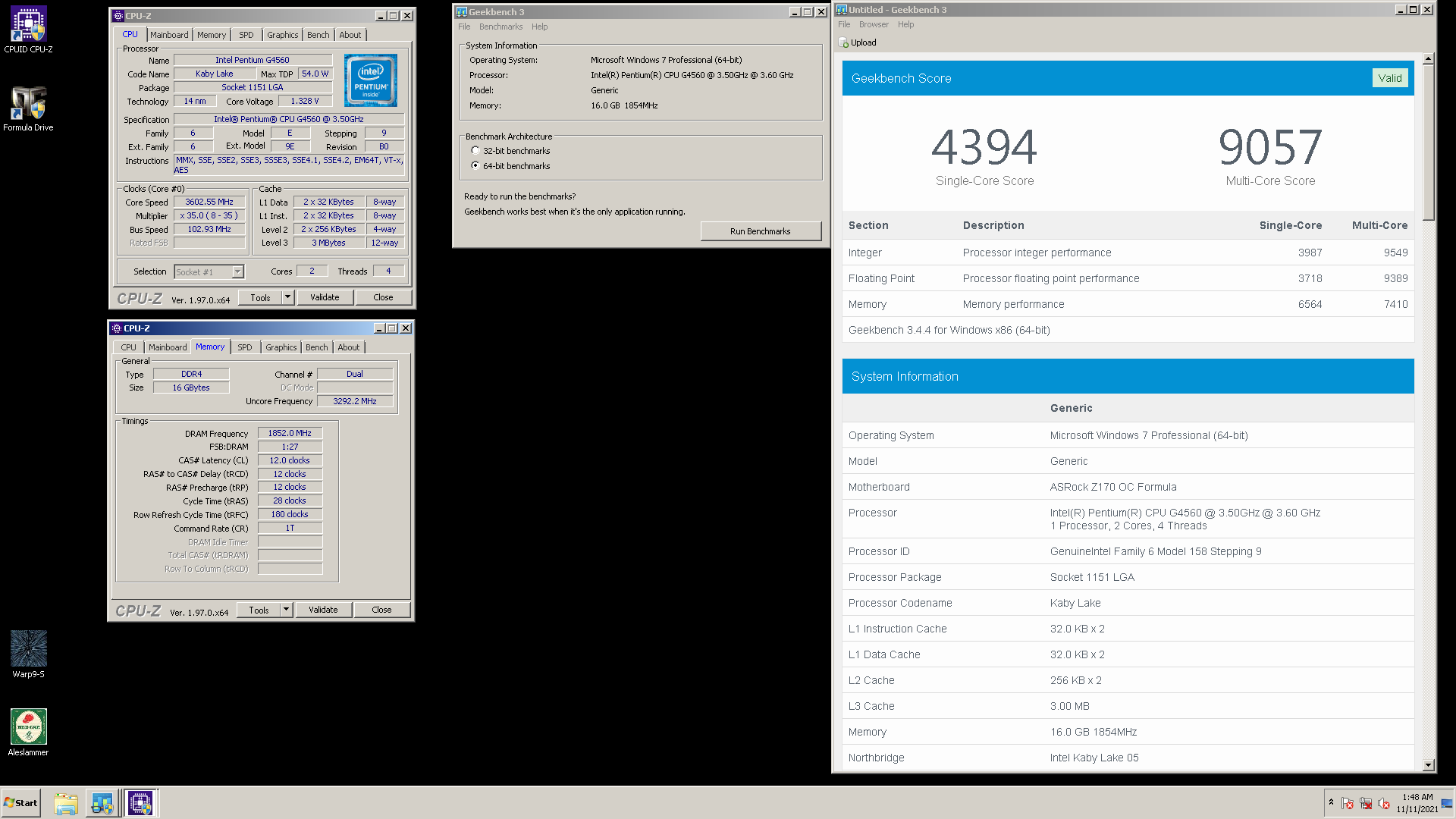Open Bench tab in top CPU-Z window
This screenshot has width=1456, height=819.
point(318,35)
